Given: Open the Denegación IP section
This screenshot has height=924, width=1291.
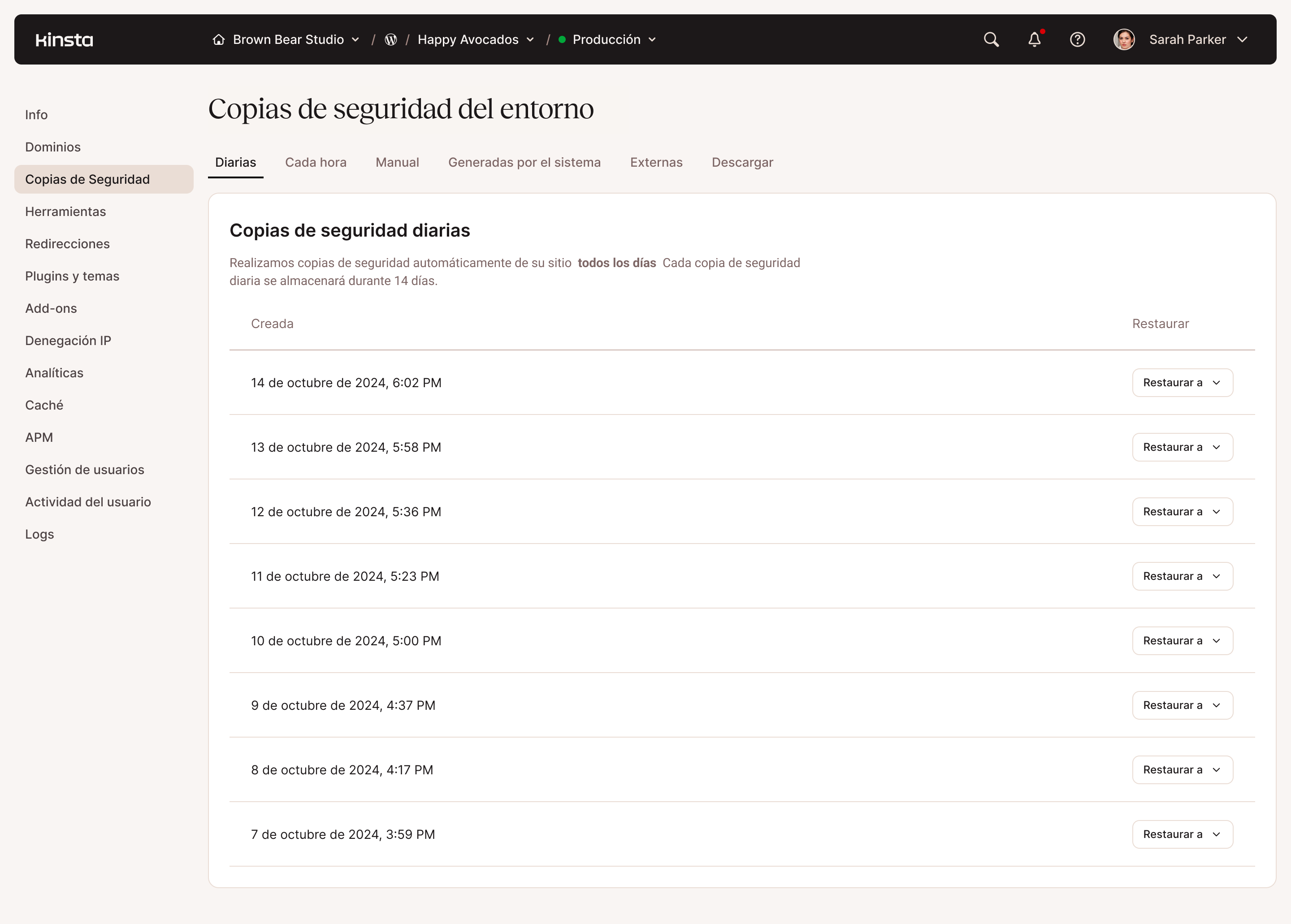Looking at the screenshot, I should 67,340.
